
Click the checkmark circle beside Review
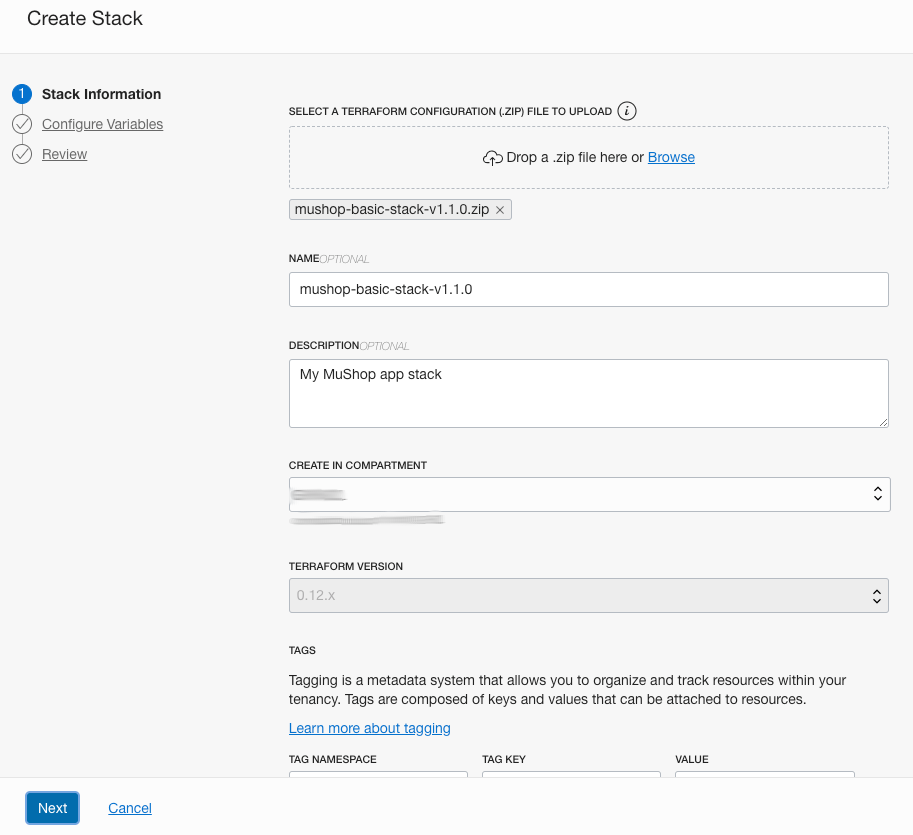[22, 154]
